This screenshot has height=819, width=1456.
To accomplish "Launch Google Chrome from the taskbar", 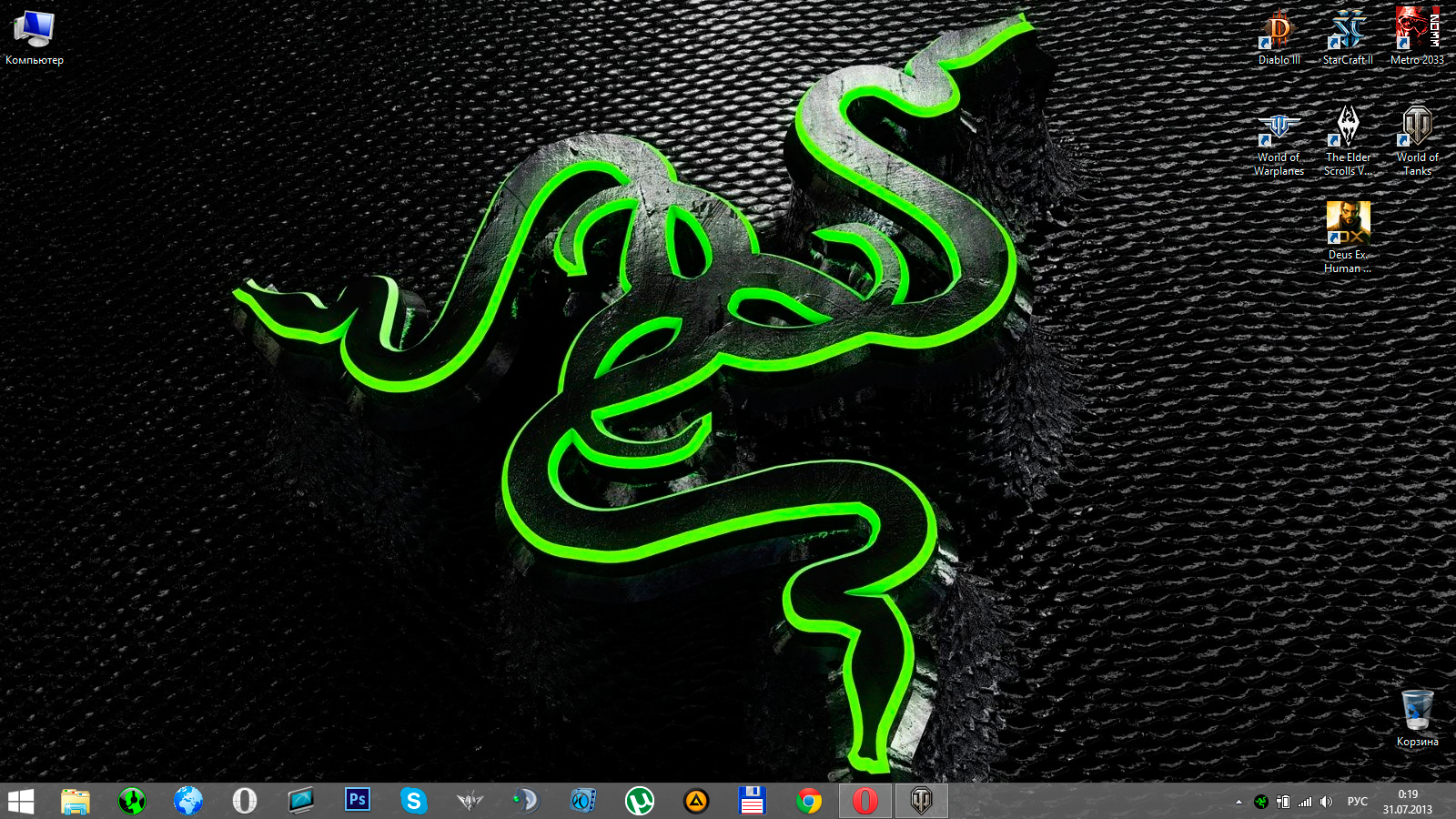I will (x=808, y=802).
